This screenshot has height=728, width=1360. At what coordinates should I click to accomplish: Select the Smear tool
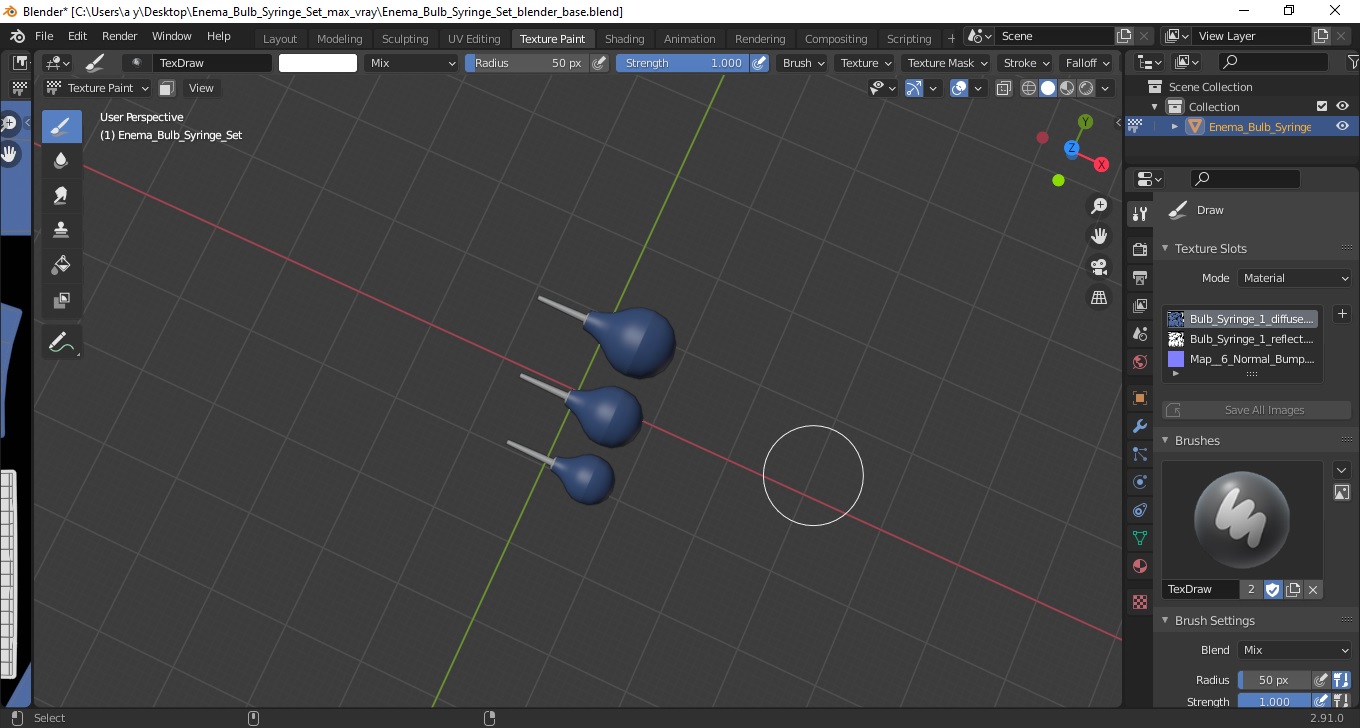(62, 195)
